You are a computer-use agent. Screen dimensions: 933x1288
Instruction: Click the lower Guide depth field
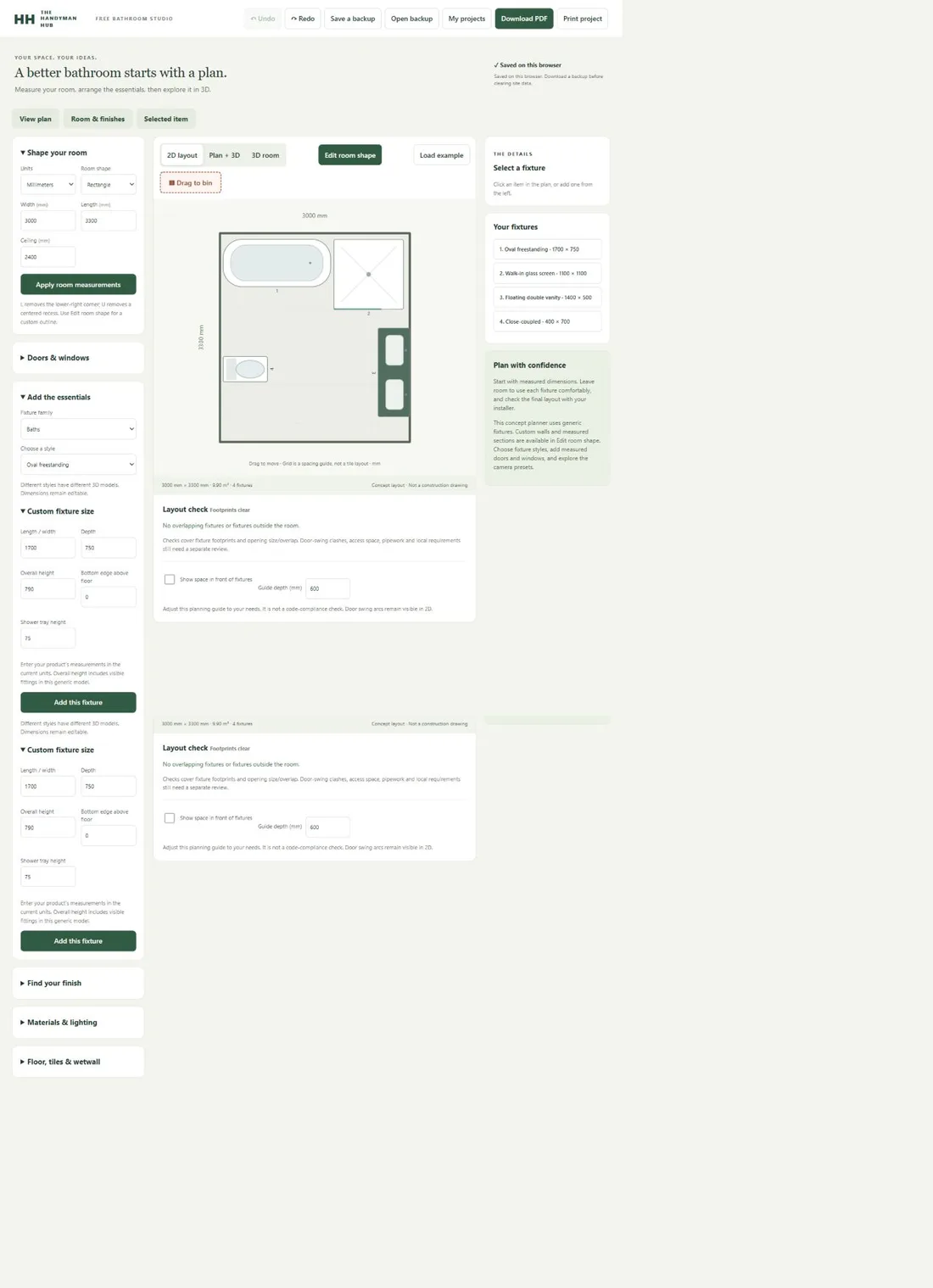tap(327, 827)
